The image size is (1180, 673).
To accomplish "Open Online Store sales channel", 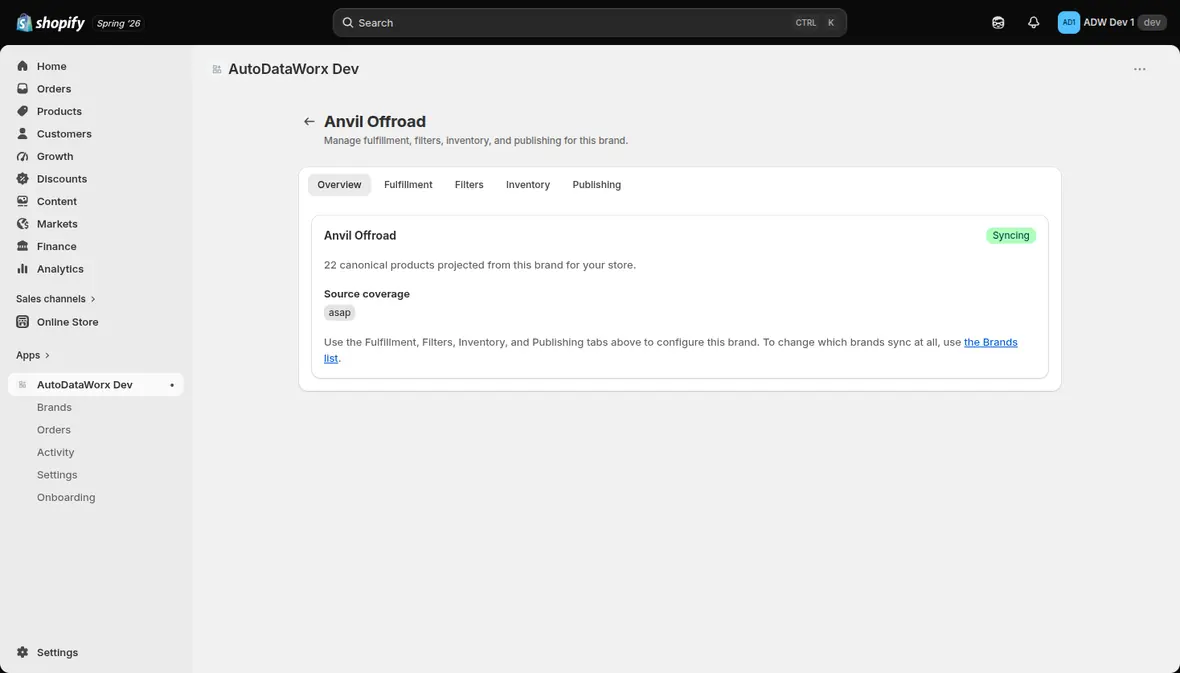I will [68, 322].
